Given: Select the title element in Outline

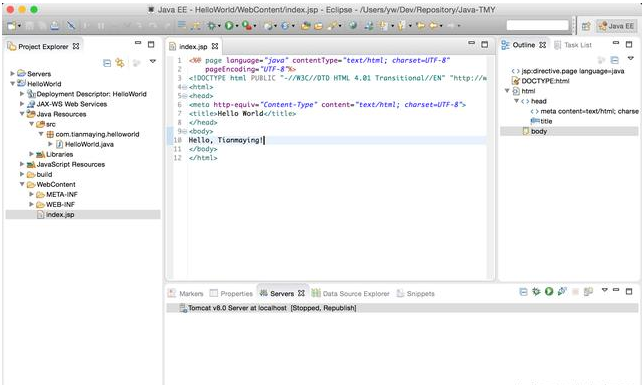Looking at the screenshot, I should coord(546,121).
